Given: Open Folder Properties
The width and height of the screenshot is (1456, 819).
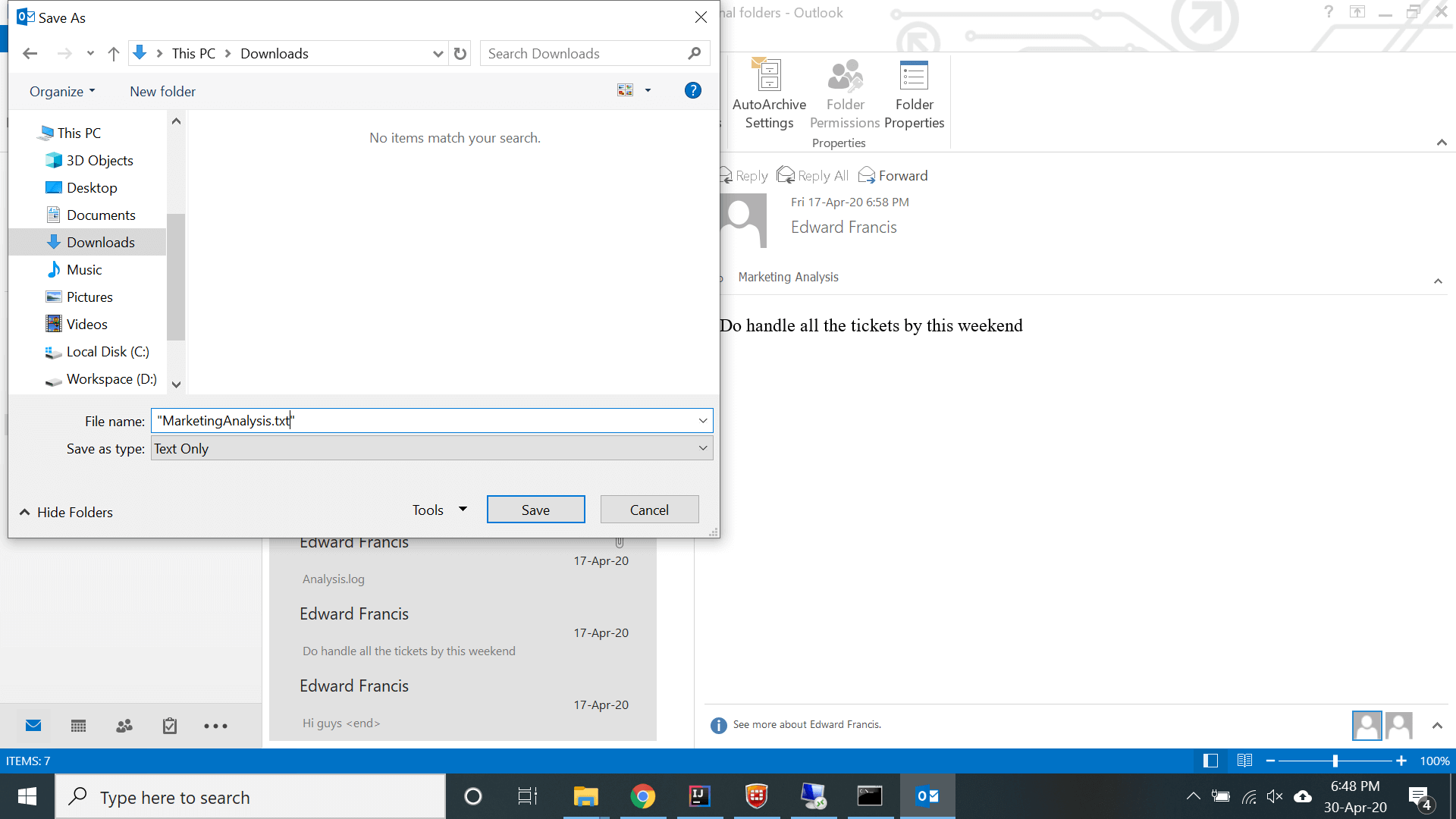Looking at the screenshot, I should click(x=914, y=97).
